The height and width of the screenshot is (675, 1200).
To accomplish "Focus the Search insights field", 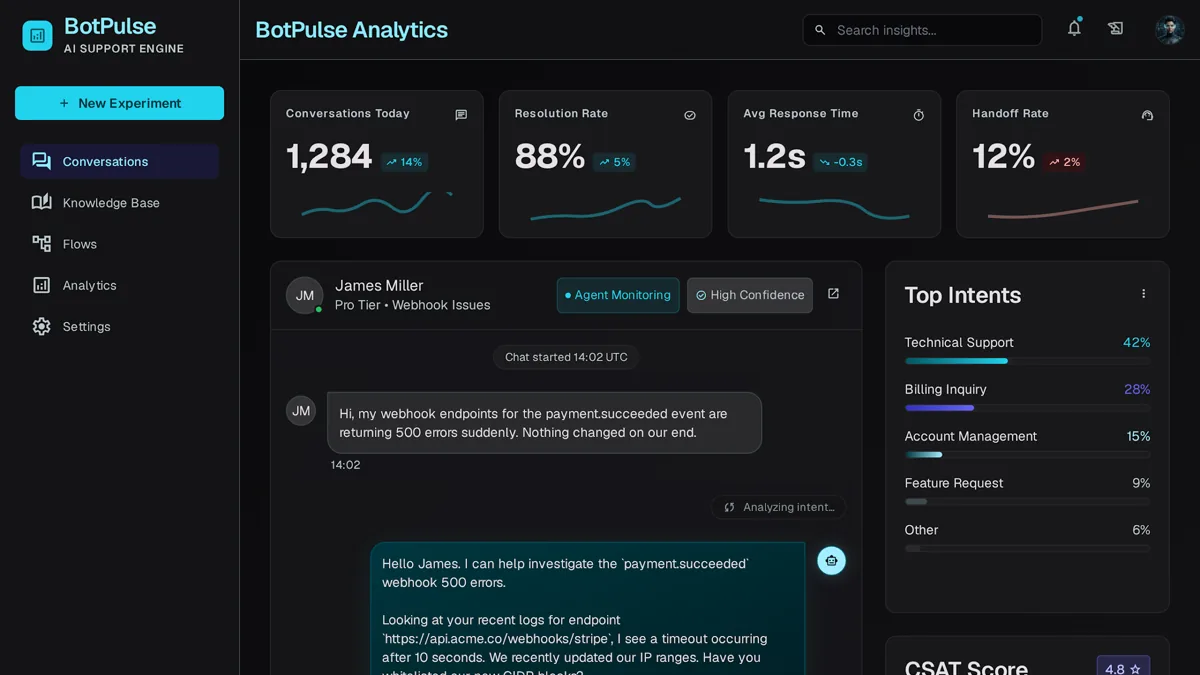I will click(x=922, y=30).
